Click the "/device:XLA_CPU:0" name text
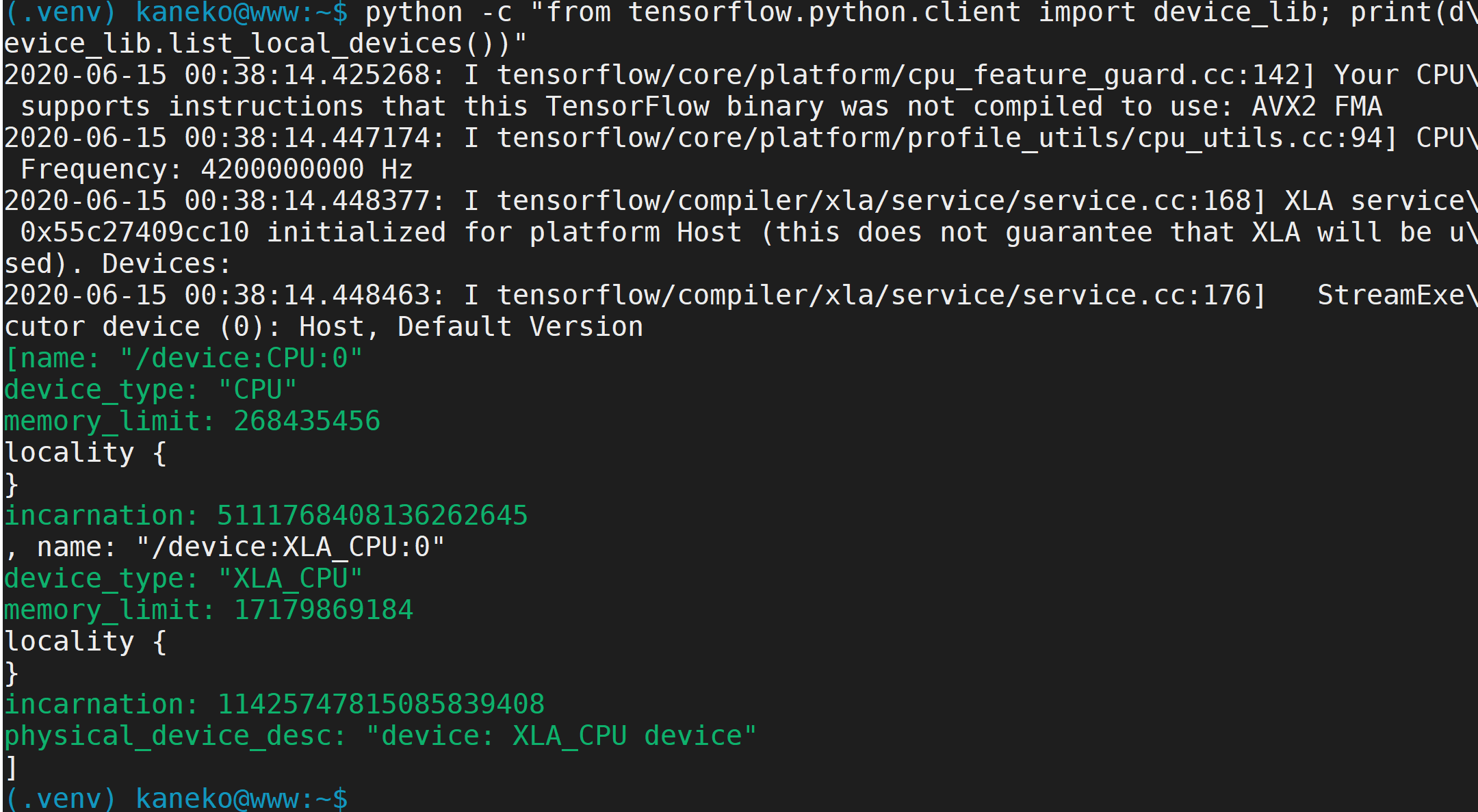 tap(290, 547)
